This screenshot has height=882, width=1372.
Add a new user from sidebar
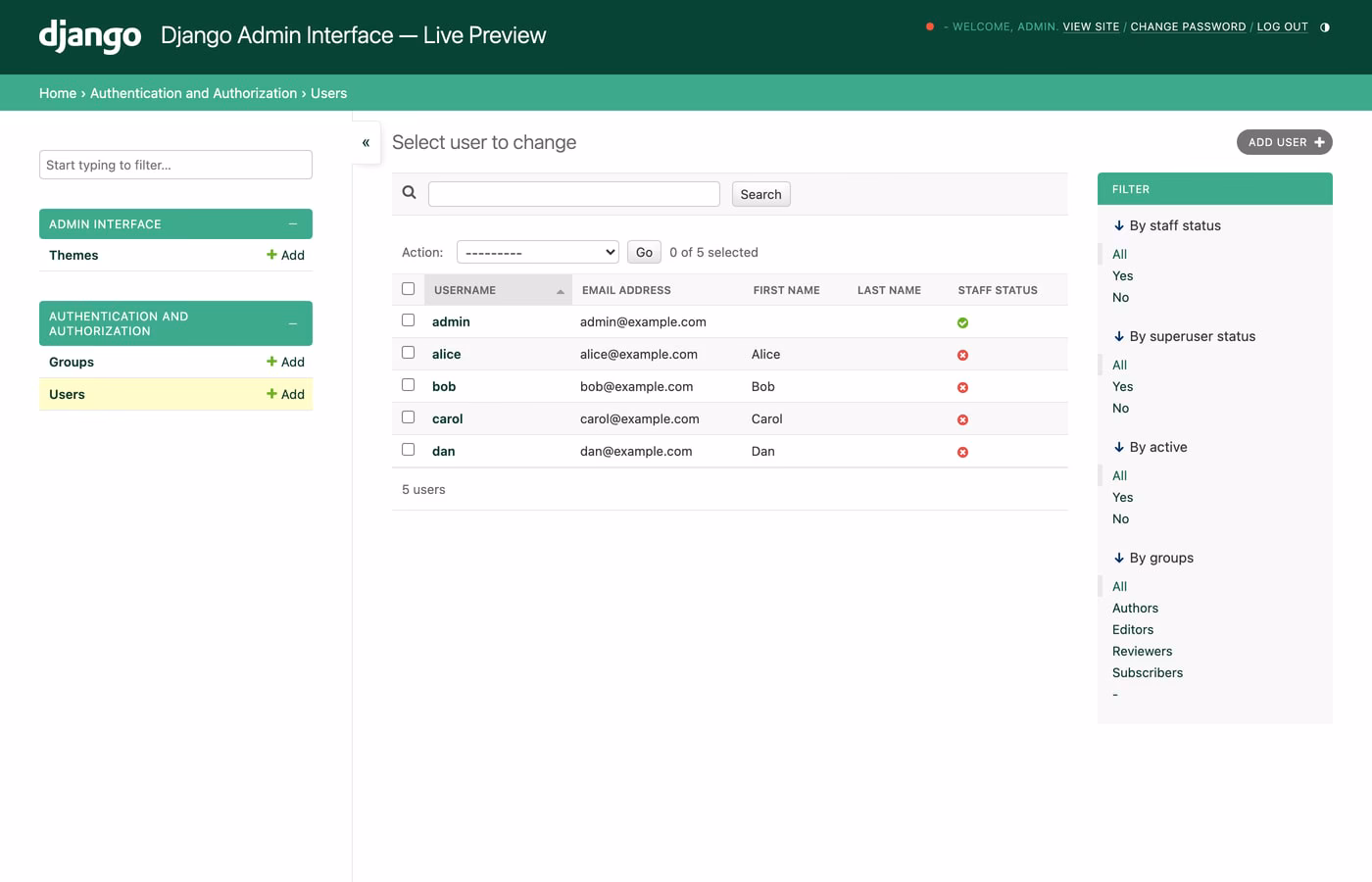tap(285, 394)
